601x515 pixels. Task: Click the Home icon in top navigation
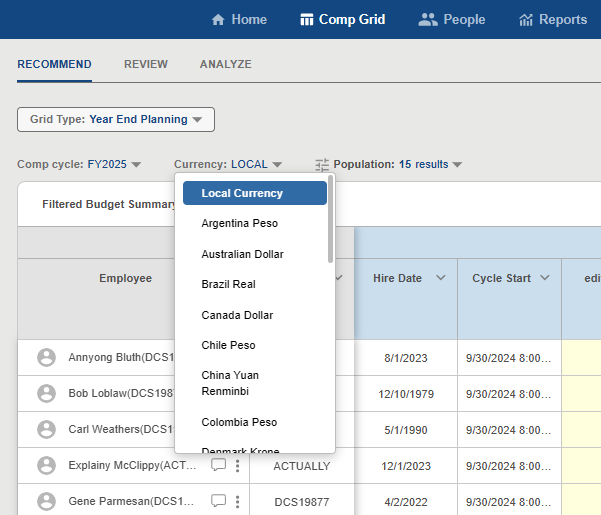(218, 20)
